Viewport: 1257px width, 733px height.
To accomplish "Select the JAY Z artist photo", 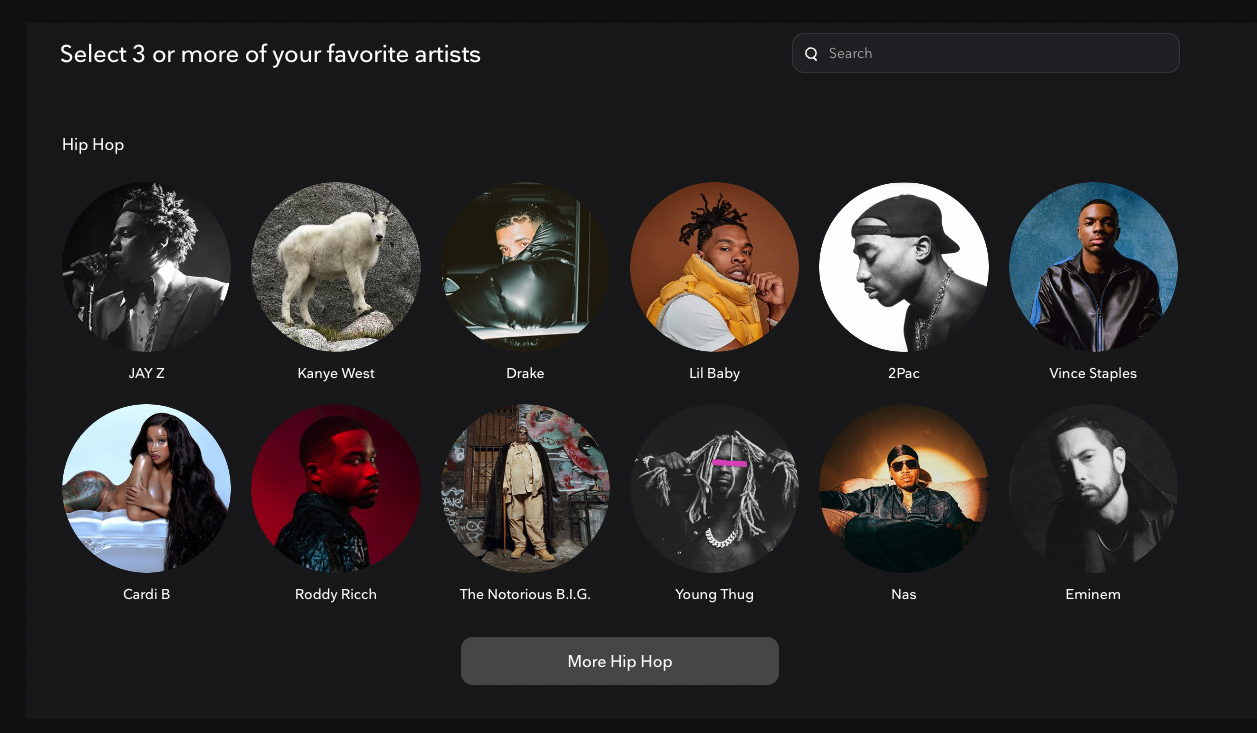I will click(x=147, y=267).
